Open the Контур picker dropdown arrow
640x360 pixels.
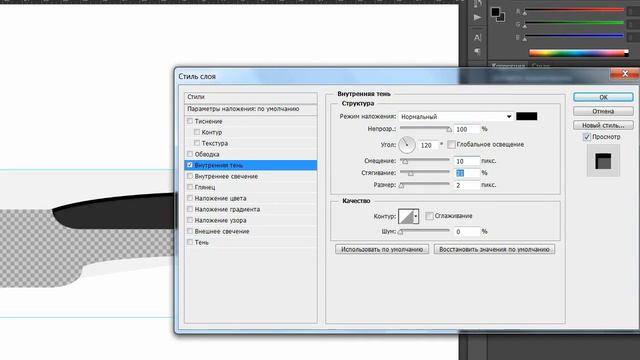coord(416,216)
